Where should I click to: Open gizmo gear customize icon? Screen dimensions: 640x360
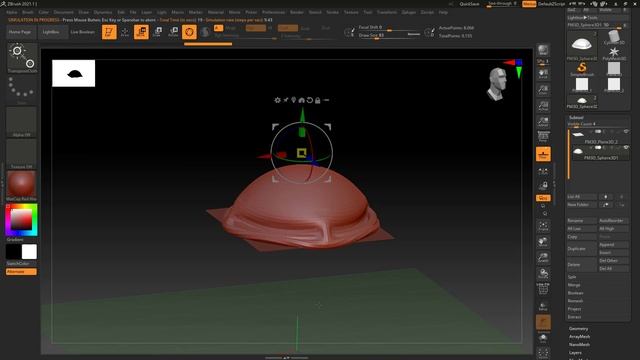(278, 100)
